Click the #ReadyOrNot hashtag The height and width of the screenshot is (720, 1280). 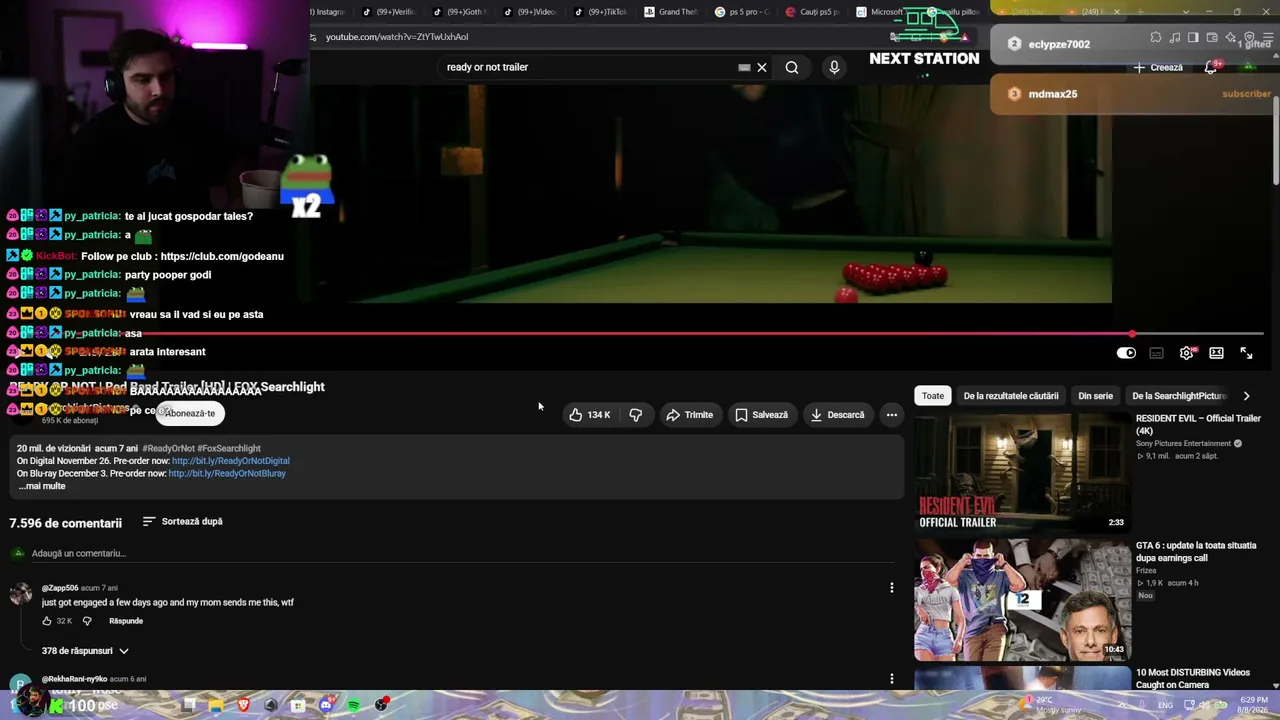[168, 448]
